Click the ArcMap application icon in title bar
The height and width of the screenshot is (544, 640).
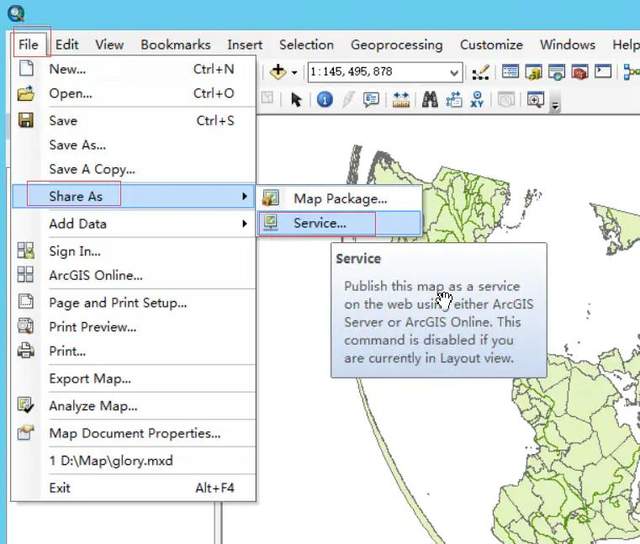tap(16, 13)
